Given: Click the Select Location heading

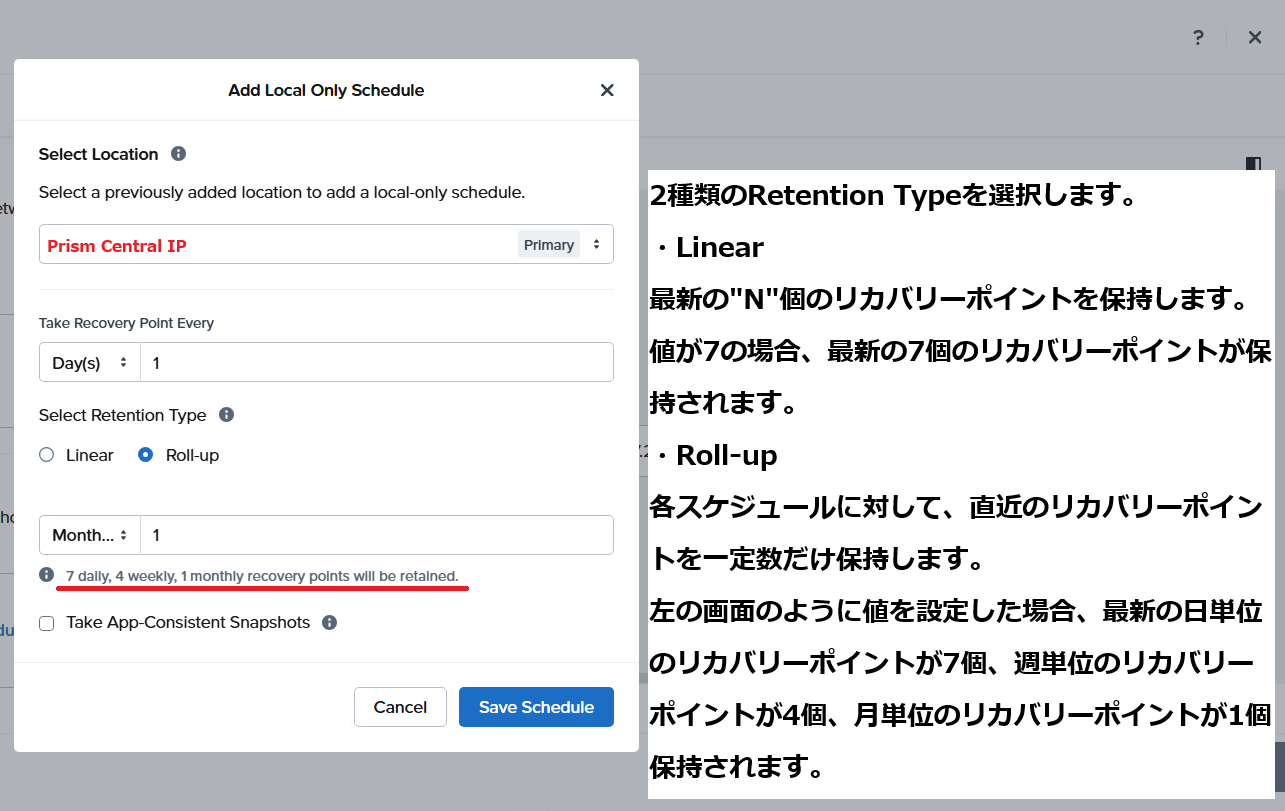Looking at the screenshot, I should click(98, 154).
